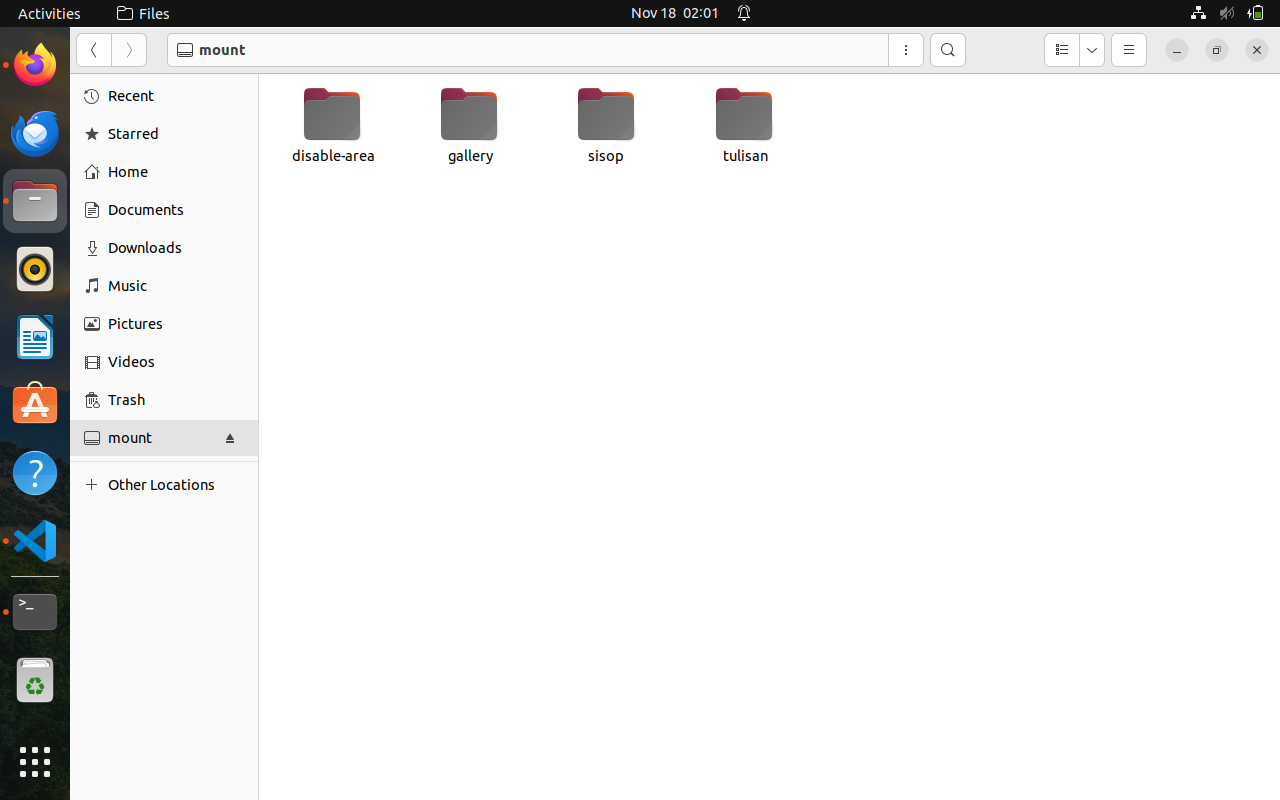Launch Rhythmbox from the dock
Viewport: 1280px width, 800px height.
tap(35, 269)
